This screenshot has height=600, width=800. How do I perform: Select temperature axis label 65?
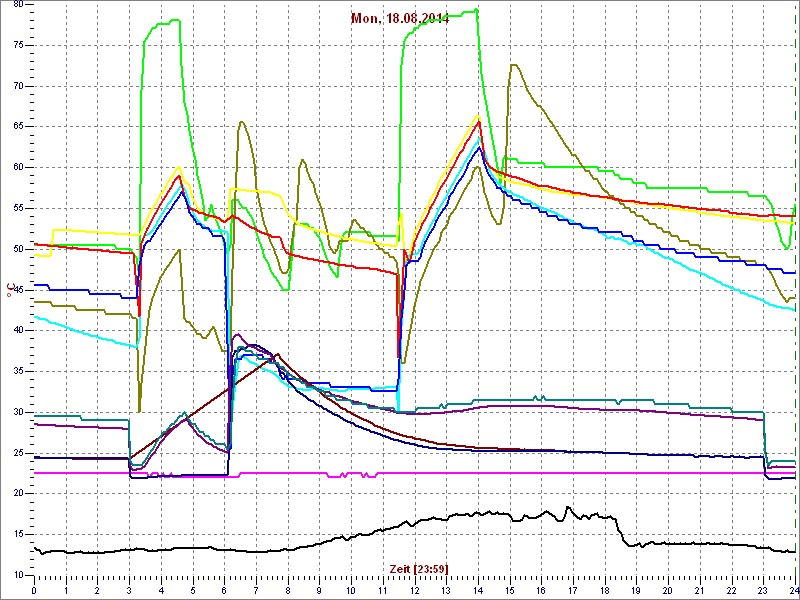[17, 127]
